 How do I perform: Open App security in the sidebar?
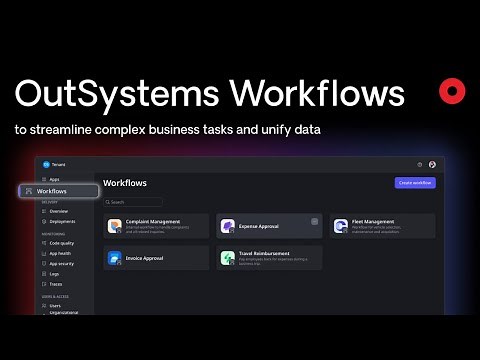pyautogui.click(x=58, y=264)
